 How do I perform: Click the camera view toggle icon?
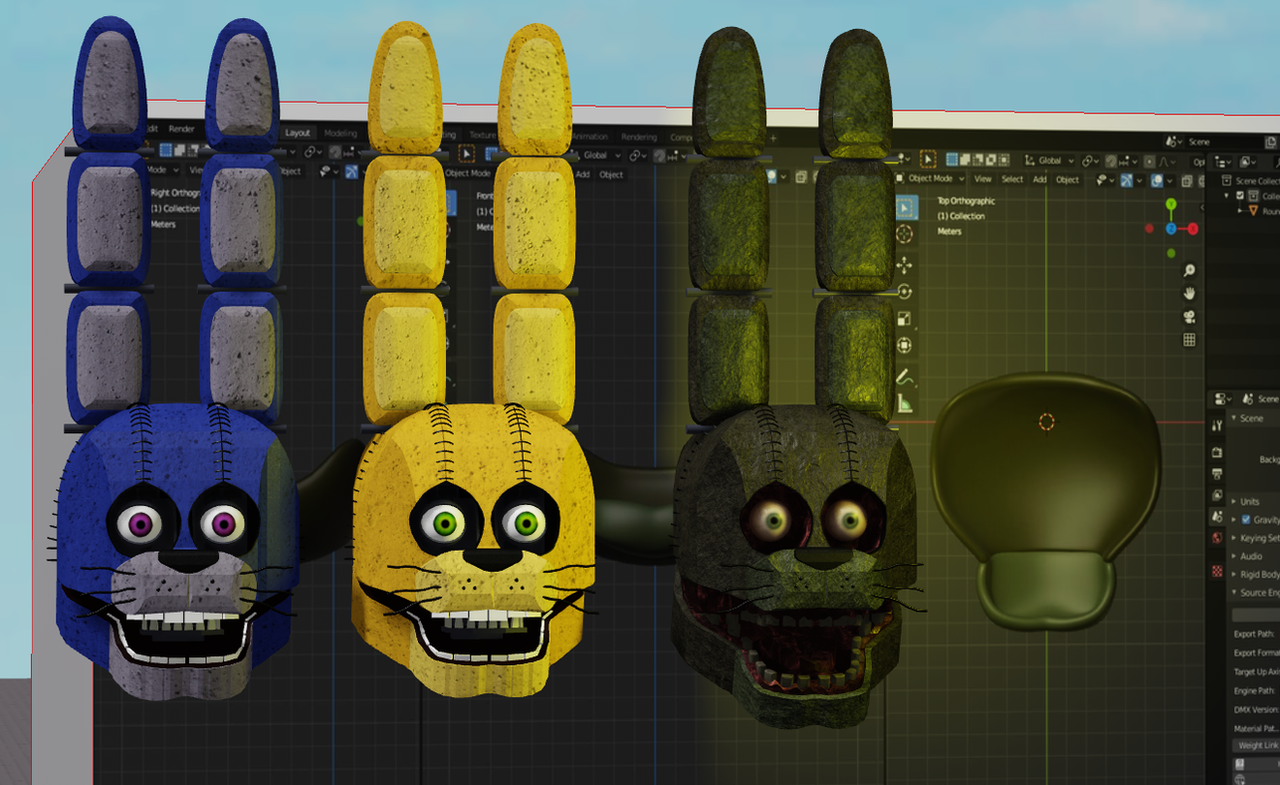click(x=1189, y=317)
